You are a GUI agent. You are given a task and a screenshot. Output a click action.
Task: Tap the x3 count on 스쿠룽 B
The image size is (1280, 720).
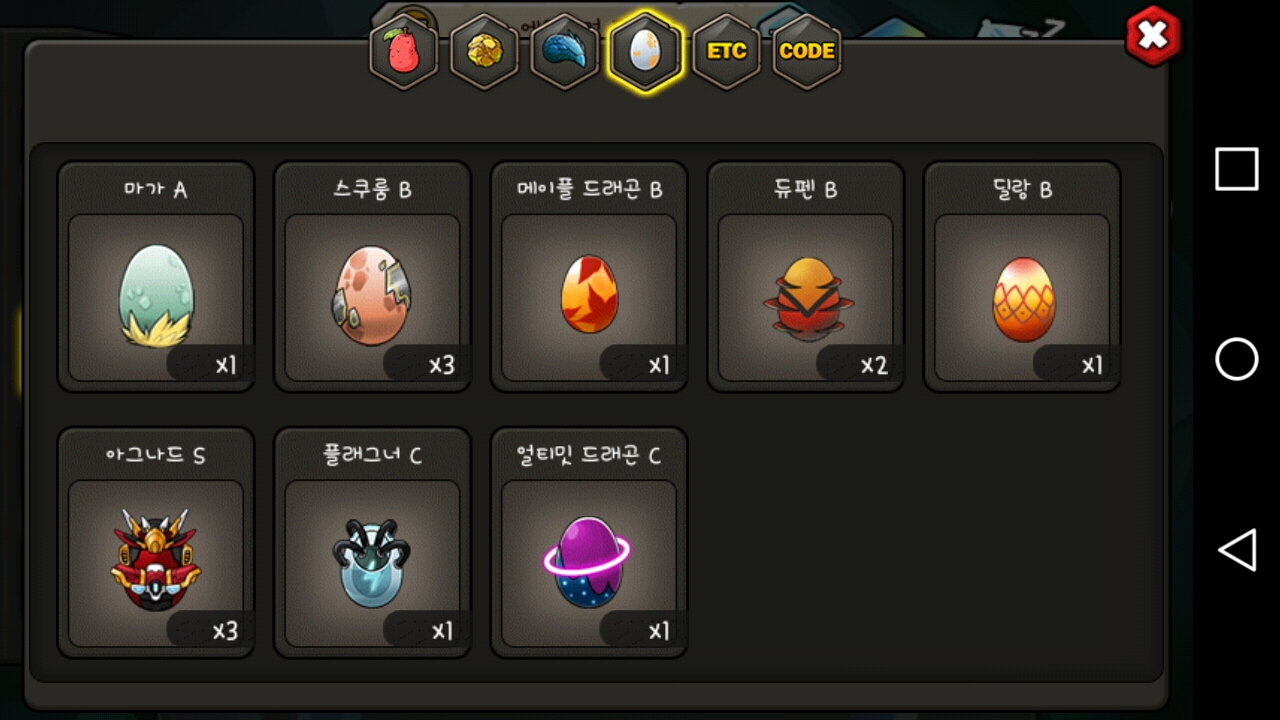[x=441, y=365]
